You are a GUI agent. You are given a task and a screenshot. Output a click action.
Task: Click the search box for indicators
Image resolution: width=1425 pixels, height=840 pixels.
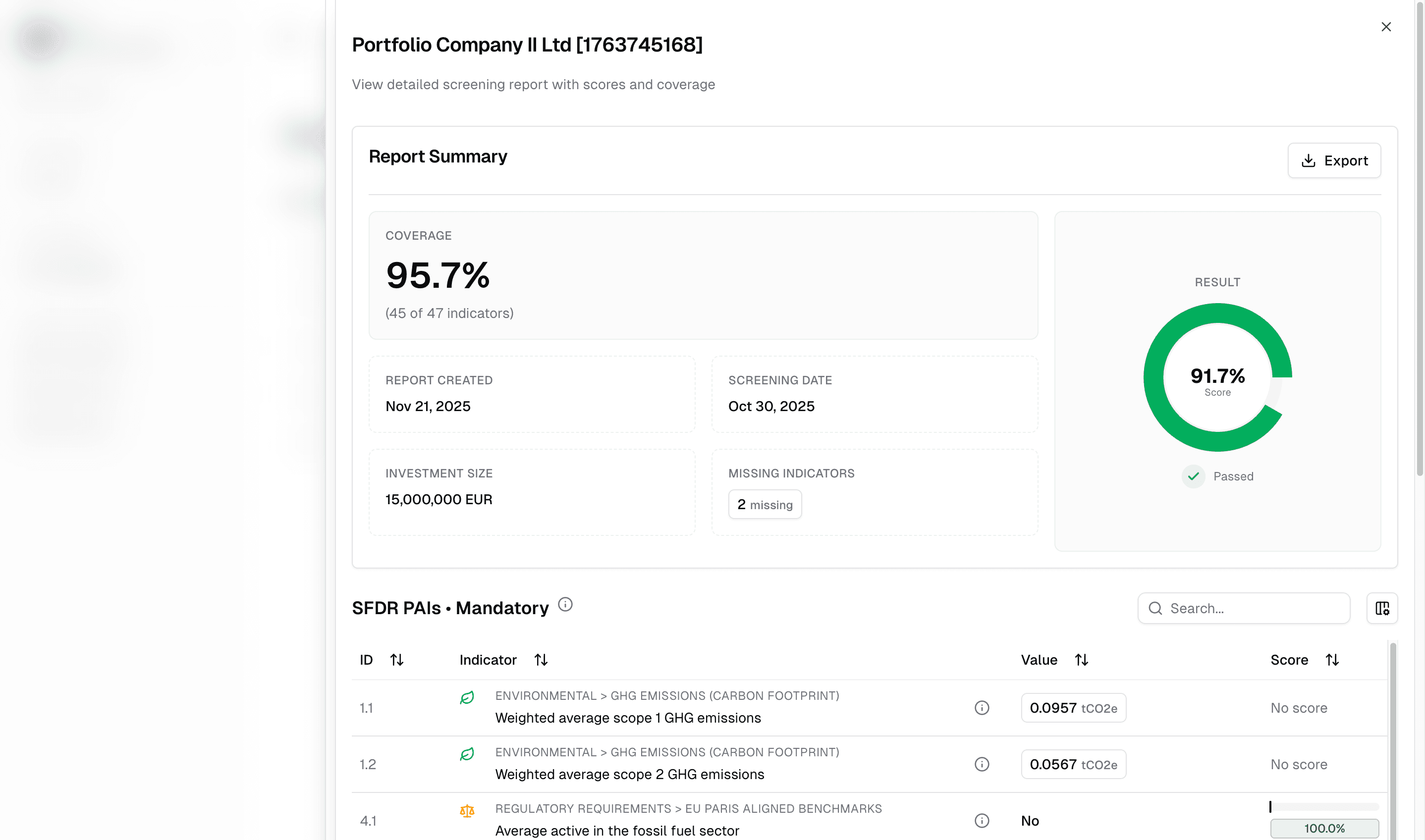pyautogui.click(x=1244, y=608)
